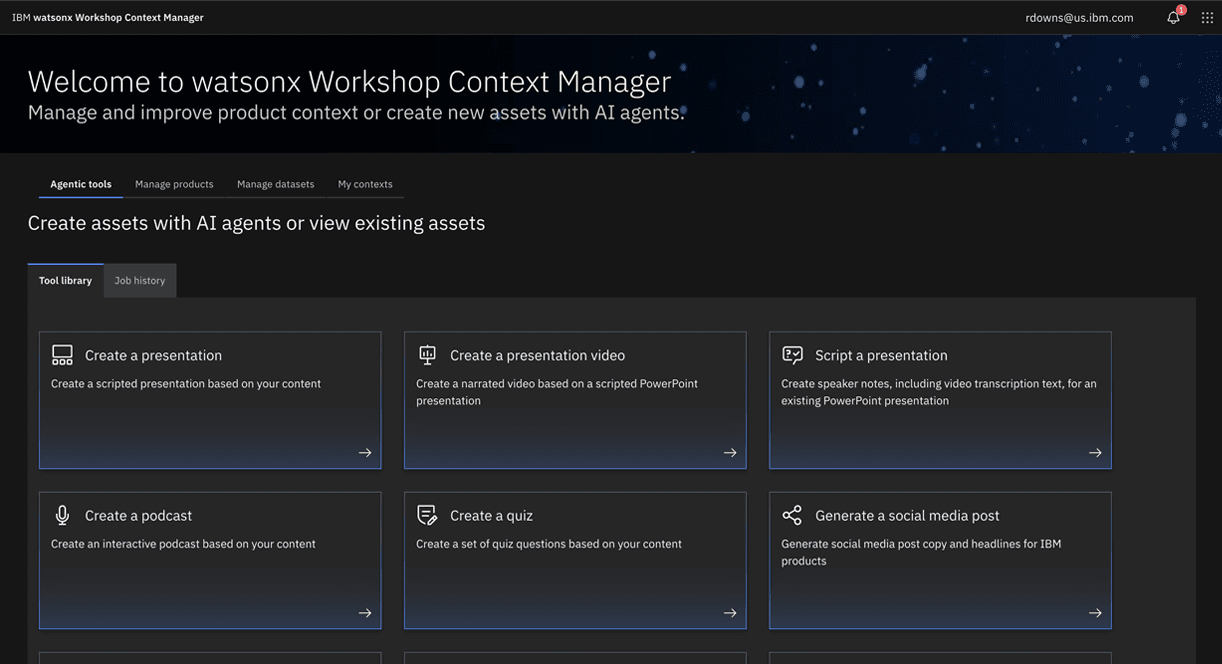Click the Create a presentation video icon

pos(427,355)
